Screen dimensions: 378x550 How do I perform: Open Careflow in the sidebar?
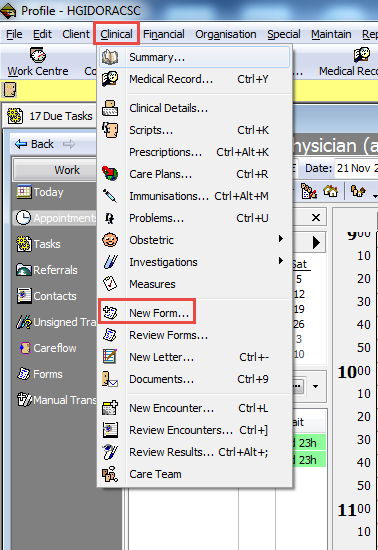tap(48, 348)
